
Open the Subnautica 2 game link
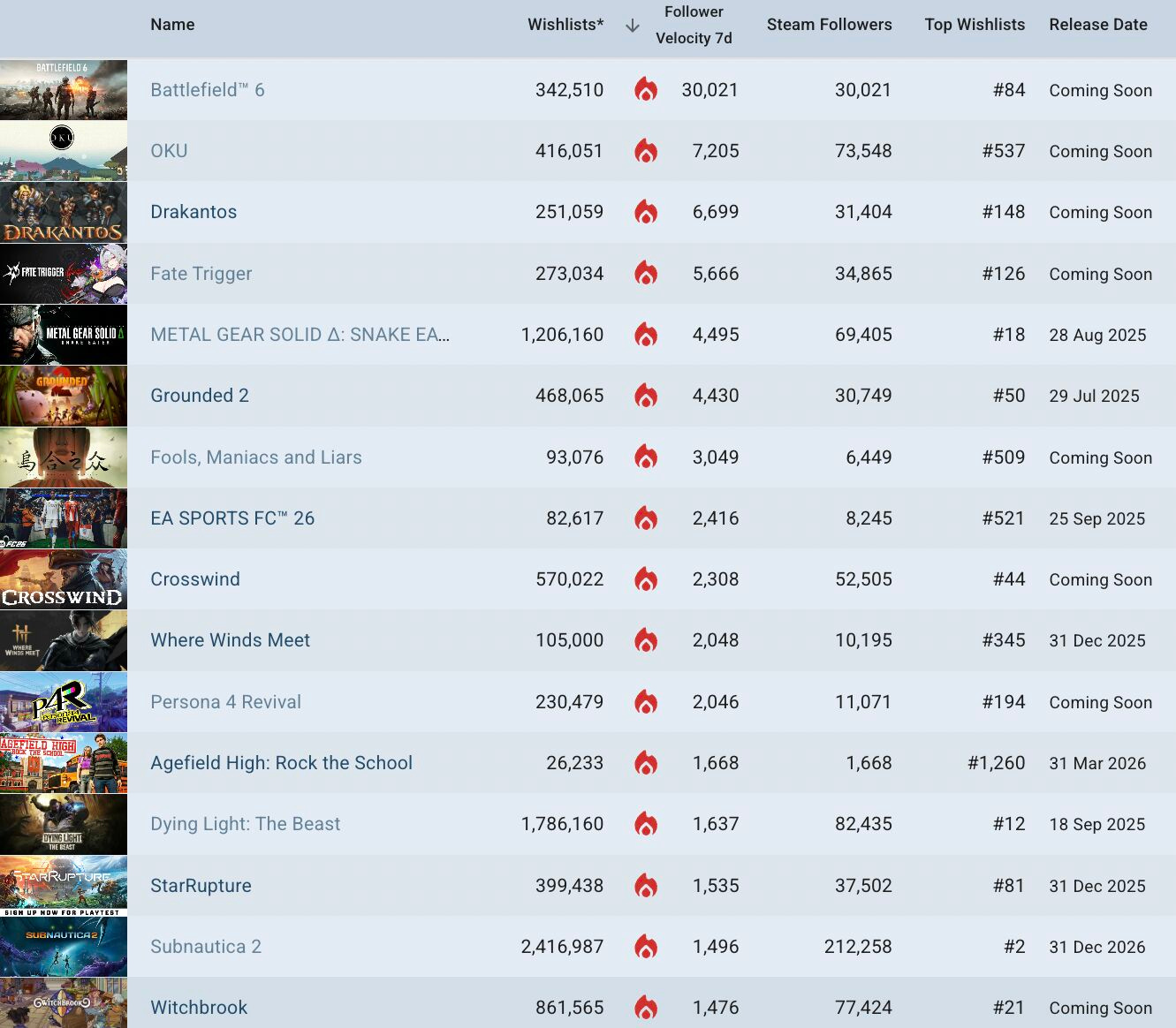(206, 947)
